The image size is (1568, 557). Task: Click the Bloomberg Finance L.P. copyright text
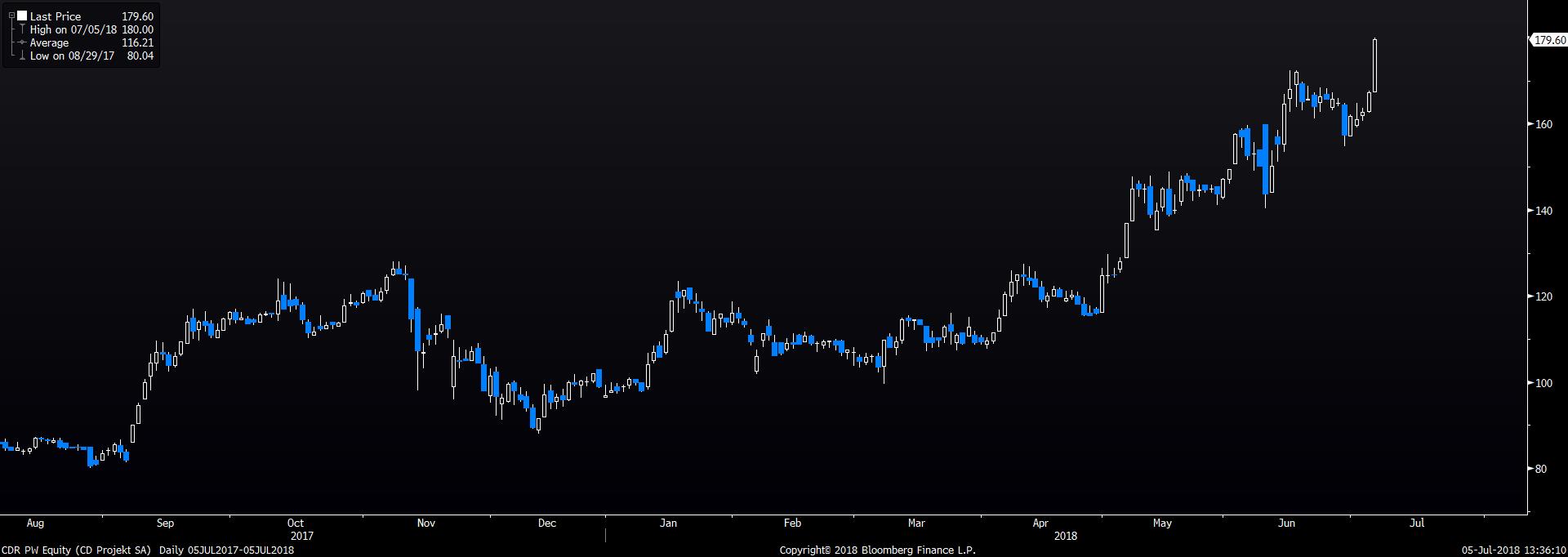click(x=877, y=550)
